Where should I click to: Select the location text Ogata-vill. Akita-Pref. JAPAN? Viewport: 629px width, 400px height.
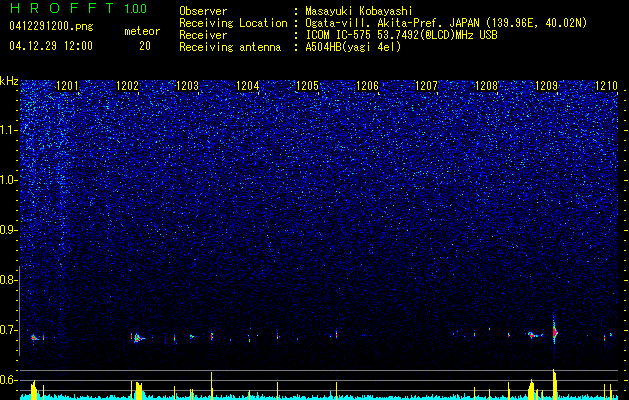coord(392,23)
